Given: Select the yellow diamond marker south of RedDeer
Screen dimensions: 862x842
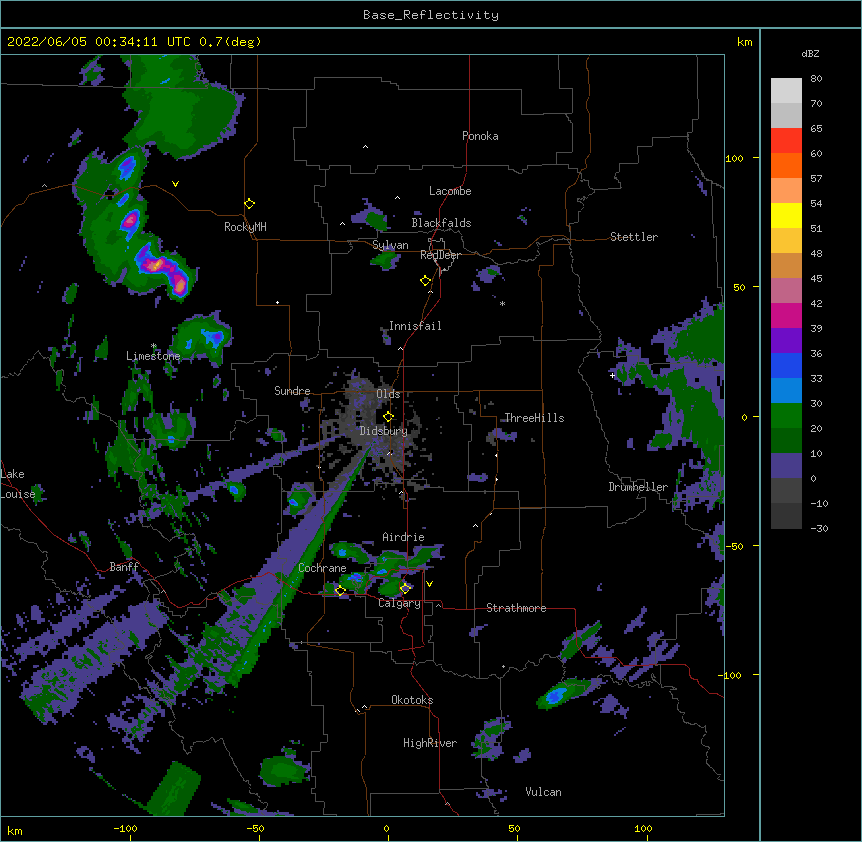Looking at the screenshot, I should pyautogui.click(x=426, y=281).
